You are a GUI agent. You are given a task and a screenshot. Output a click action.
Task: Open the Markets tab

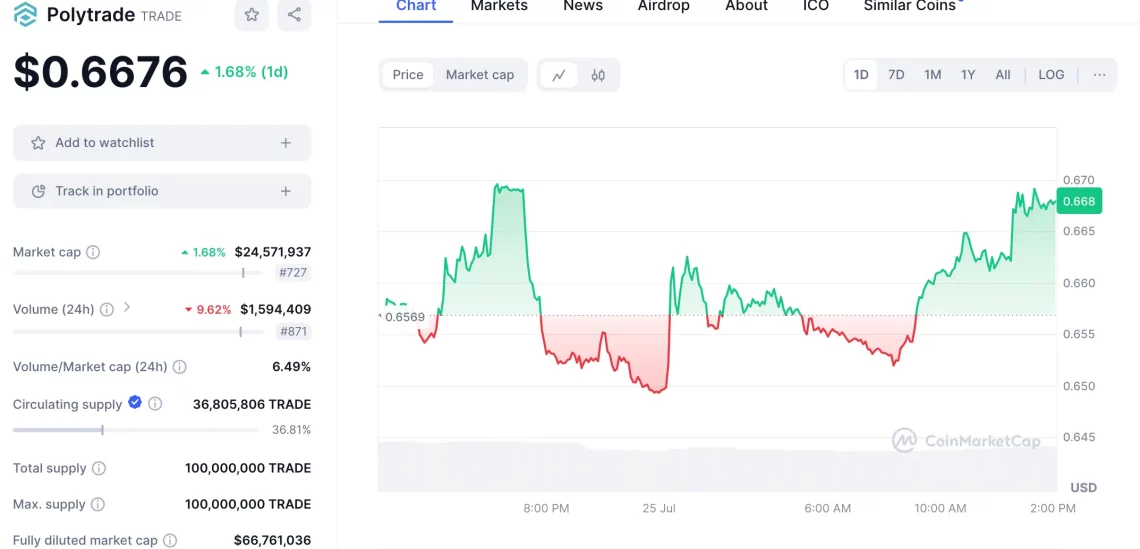tap(499, 7)
